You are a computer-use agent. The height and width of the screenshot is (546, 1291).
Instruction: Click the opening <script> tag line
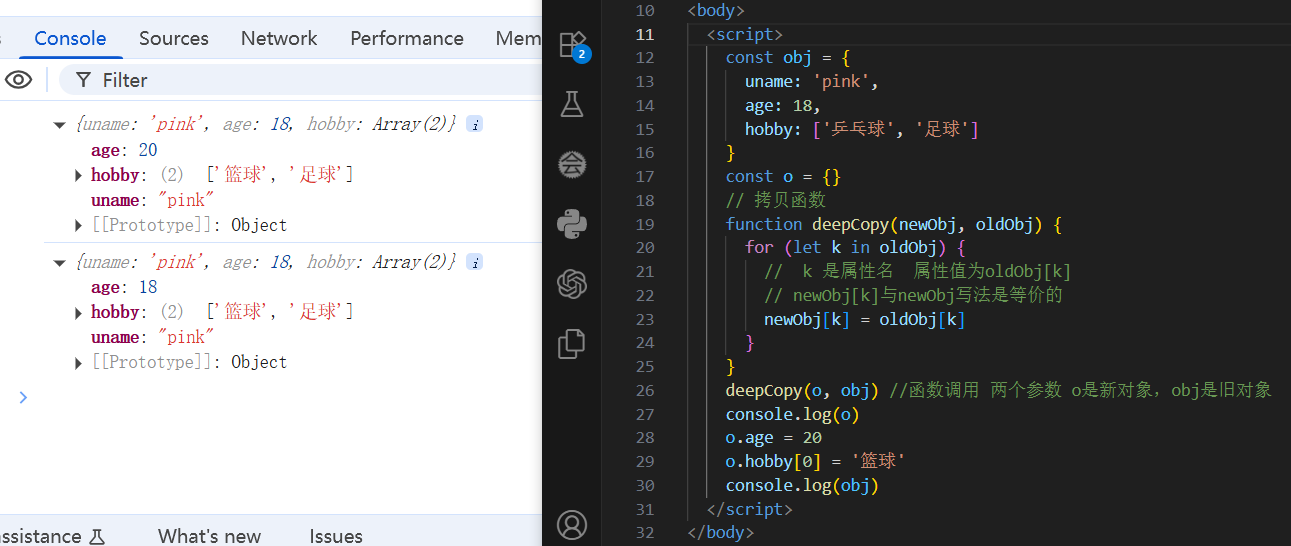[x=745, y=34]
